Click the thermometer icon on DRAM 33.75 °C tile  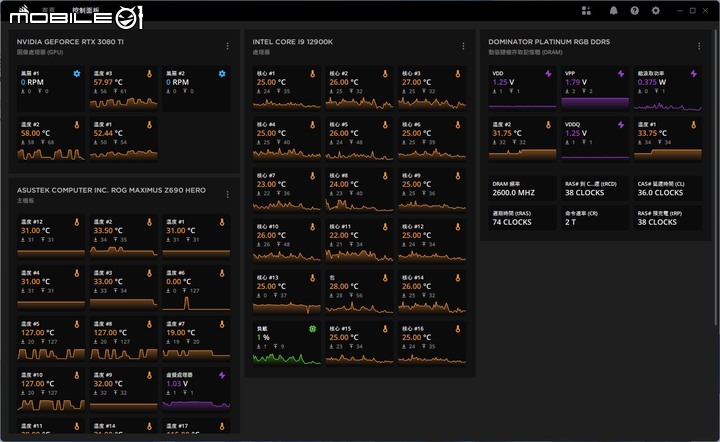(693, 124)
